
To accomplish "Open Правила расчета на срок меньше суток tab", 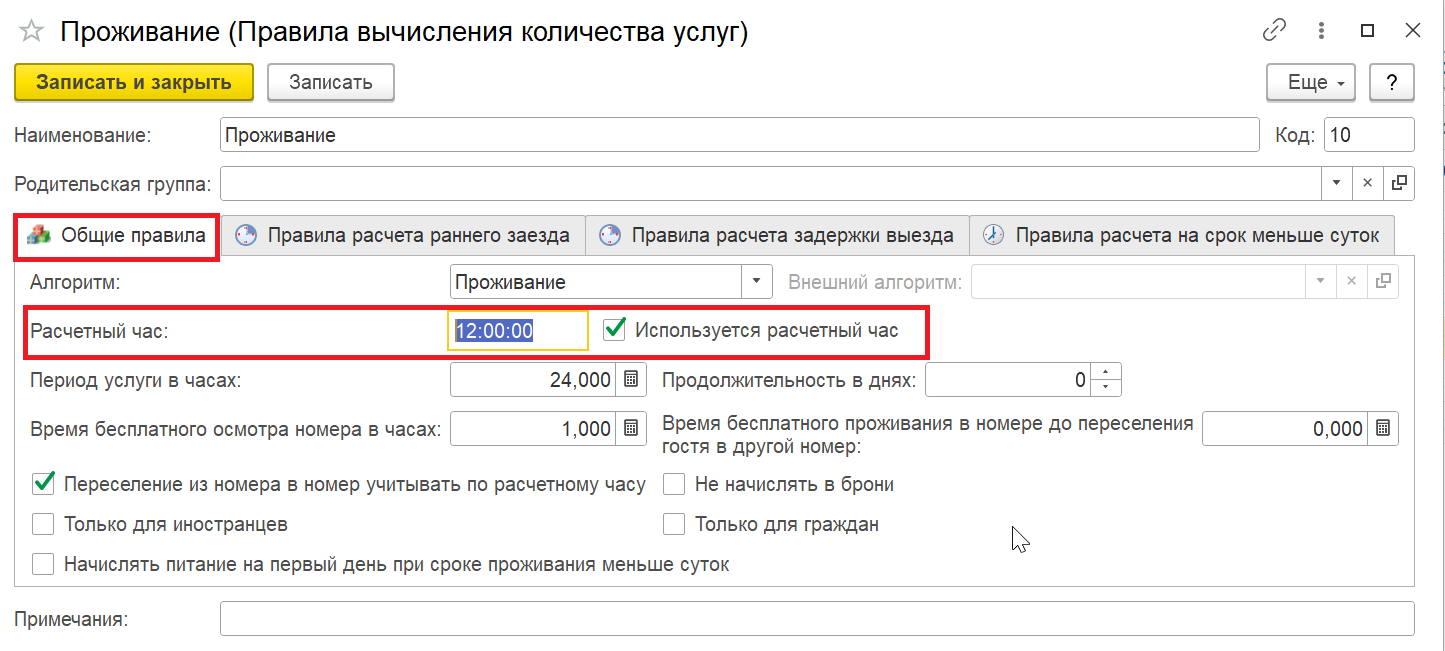I will click(x=1183, y=236).
